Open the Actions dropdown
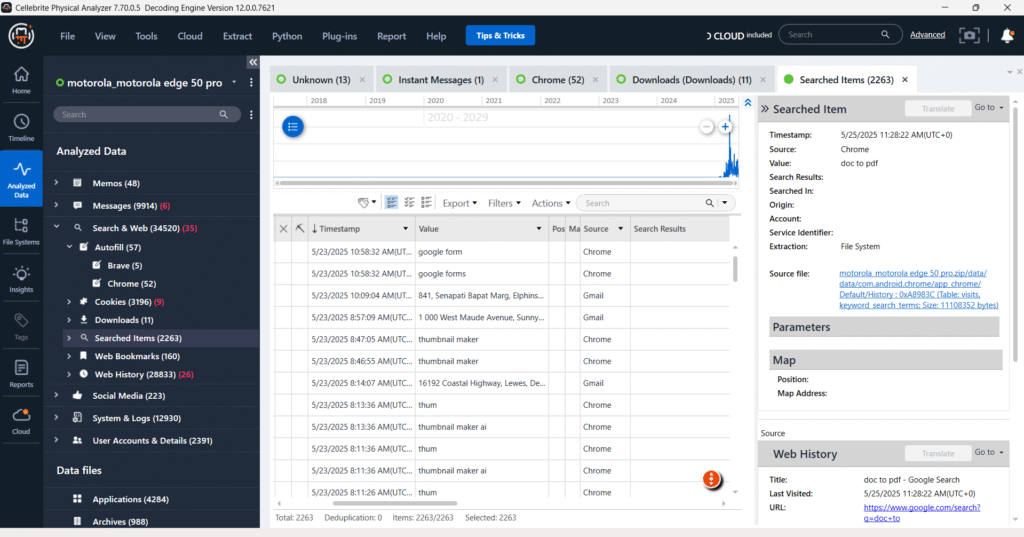The width and height of the screenshot is (1024, 537). pyautogui.click(x=551, y=203)
